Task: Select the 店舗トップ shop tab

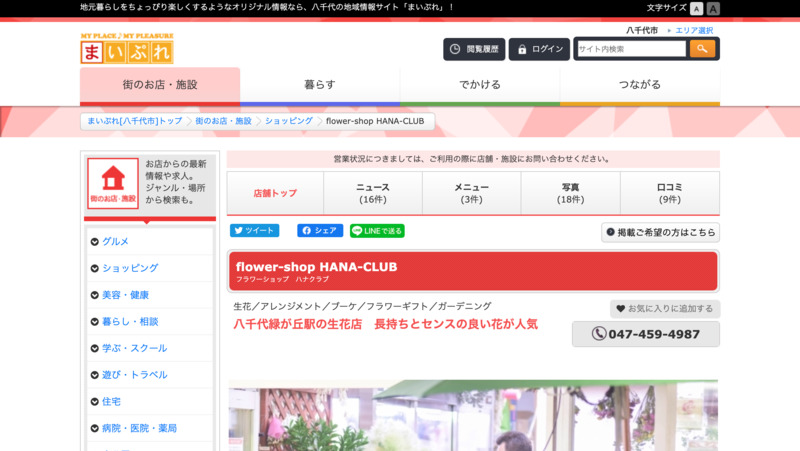Action: pos(275,193)
